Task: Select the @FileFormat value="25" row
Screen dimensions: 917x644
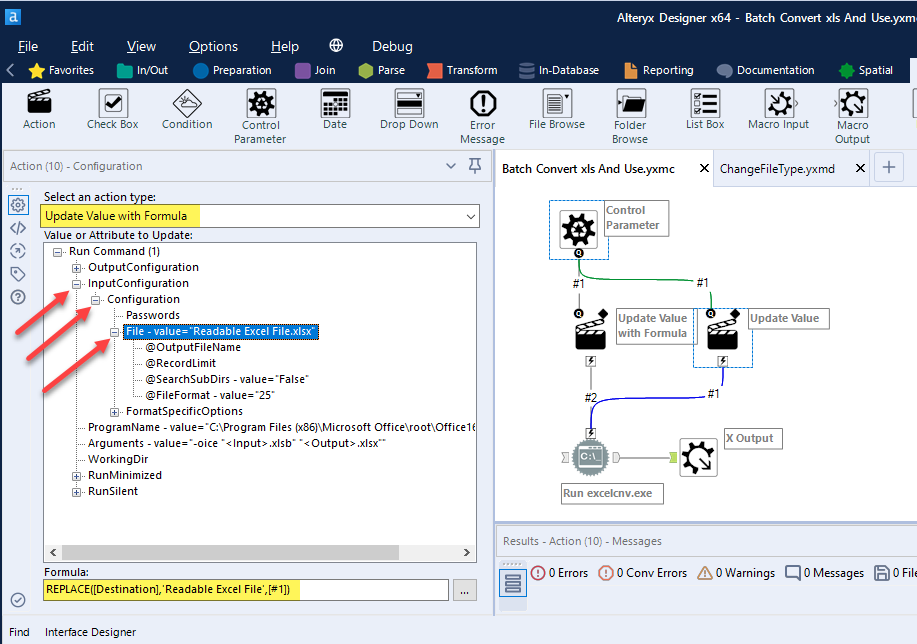Action: 209,395
